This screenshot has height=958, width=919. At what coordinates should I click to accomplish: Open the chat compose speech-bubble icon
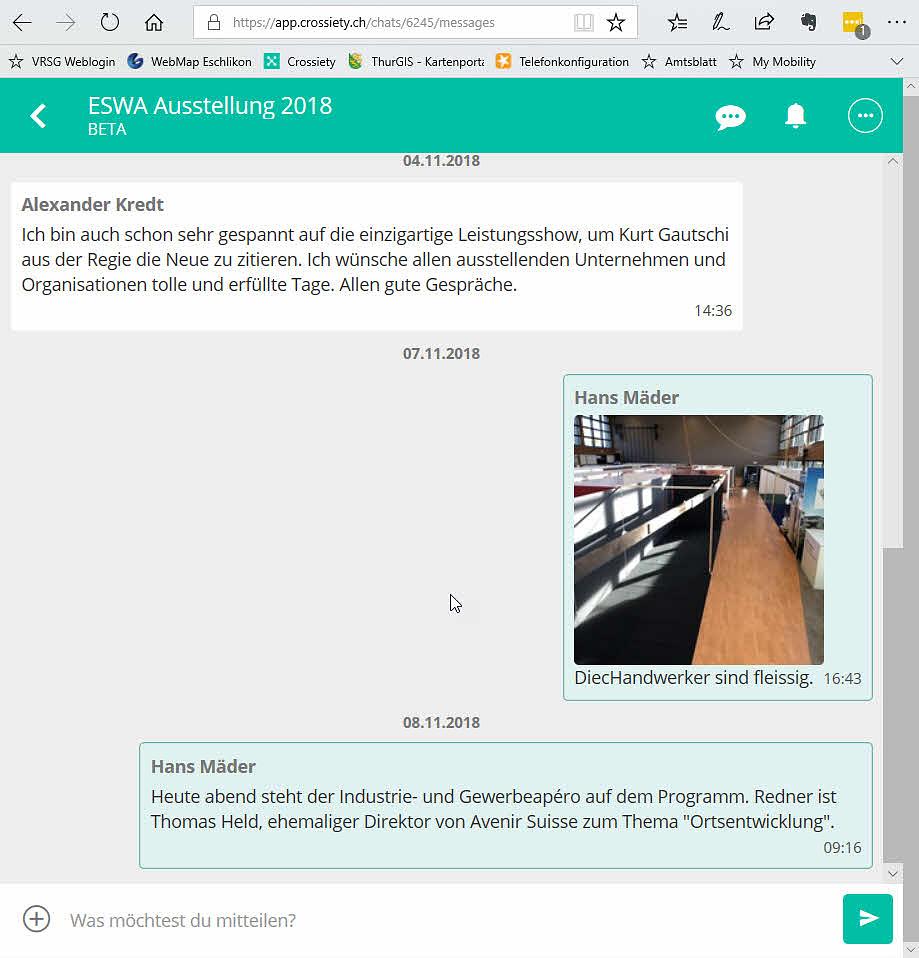pos(730,116)
